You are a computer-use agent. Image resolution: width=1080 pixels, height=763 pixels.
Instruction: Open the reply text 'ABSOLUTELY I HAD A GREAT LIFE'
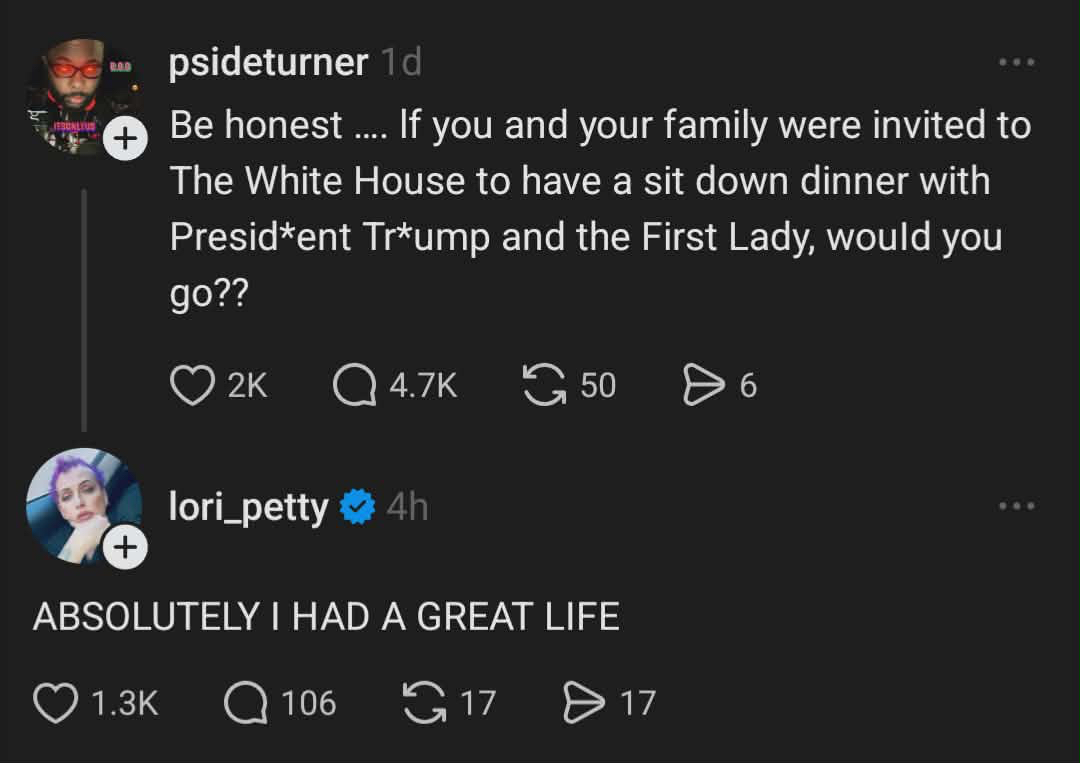pos(326,616)
